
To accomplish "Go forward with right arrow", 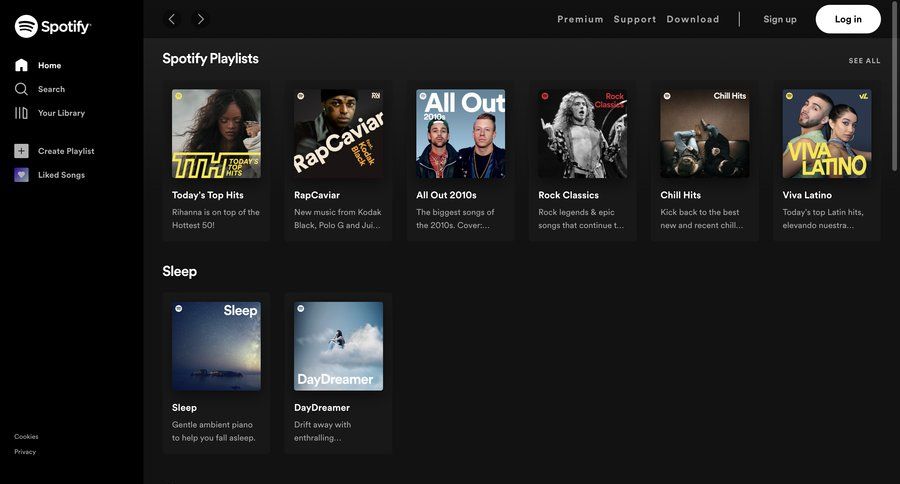I will point(200,19).
